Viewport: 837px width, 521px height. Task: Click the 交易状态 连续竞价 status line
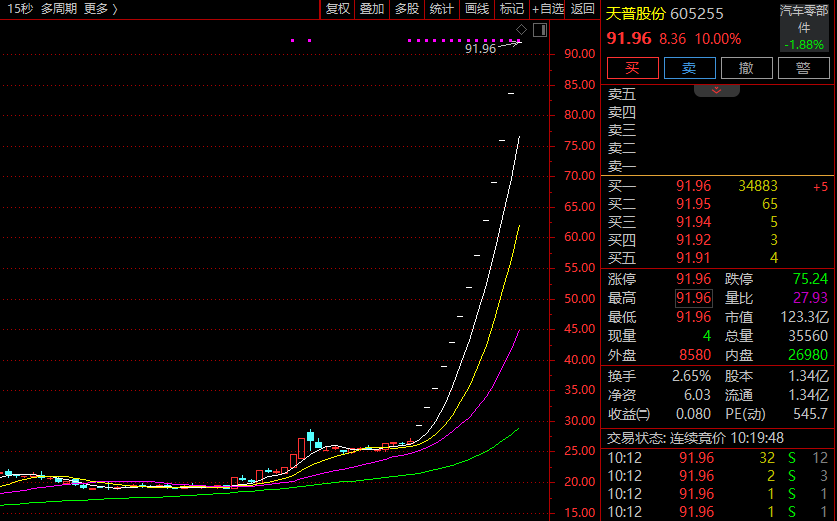tap(696, 438)
